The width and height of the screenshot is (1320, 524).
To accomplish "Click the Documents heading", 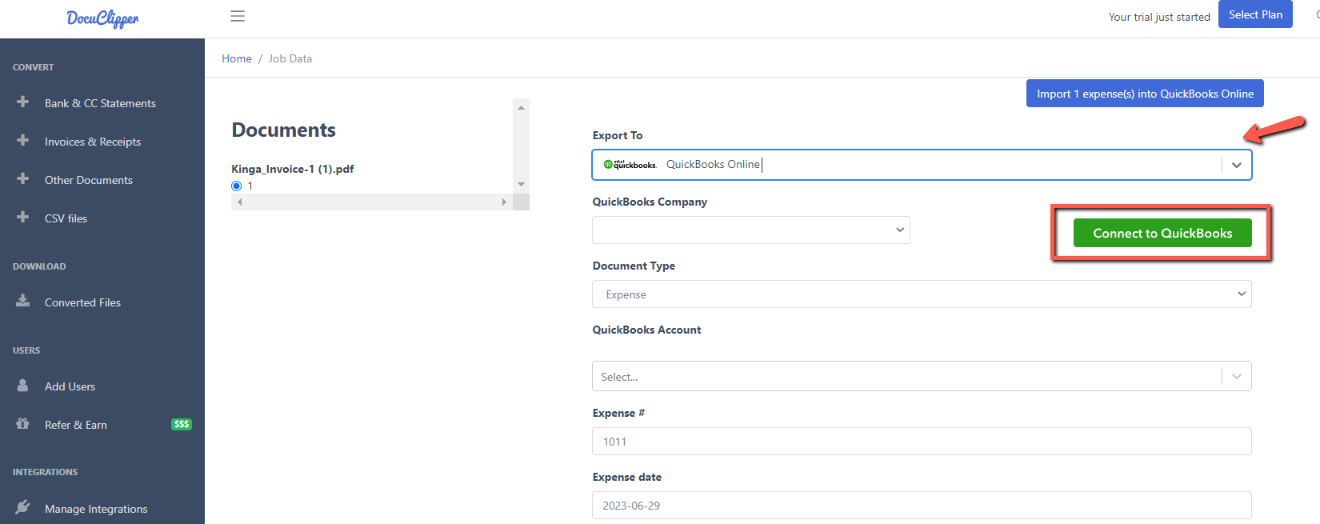I will (x=284, y=130).
